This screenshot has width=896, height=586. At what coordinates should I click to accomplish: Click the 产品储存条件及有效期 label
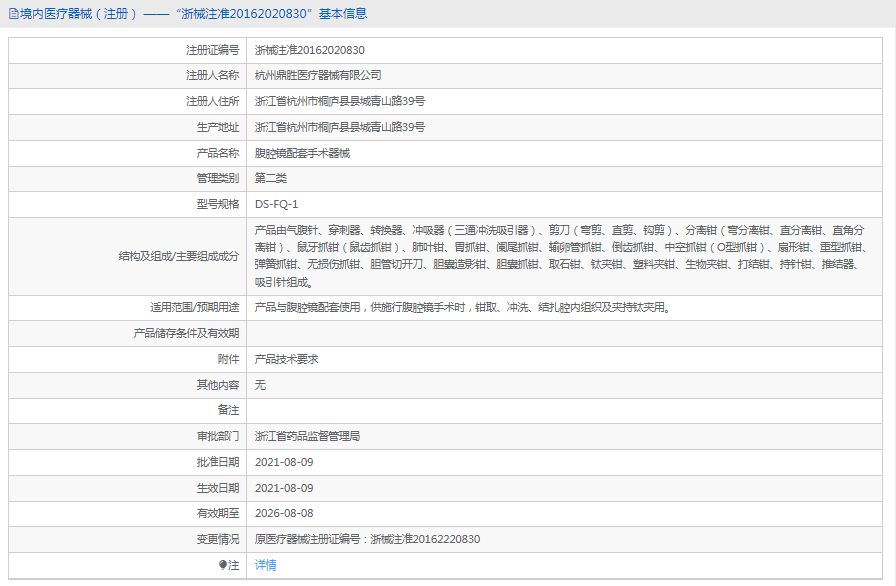point(186,333)
